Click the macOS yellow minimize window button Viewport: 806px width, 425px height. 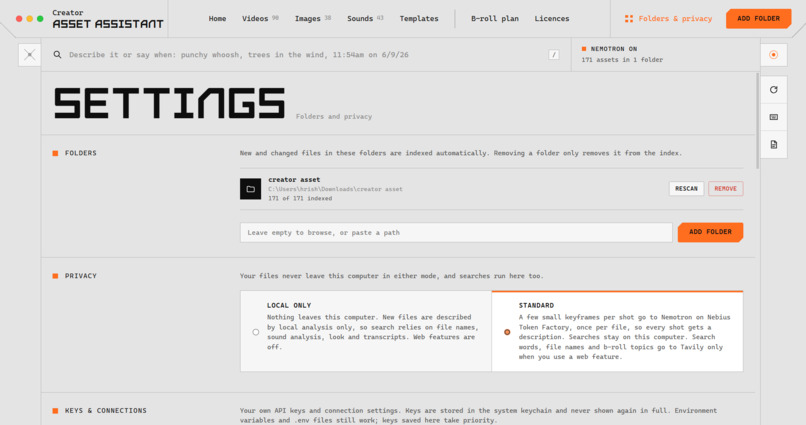point(29,19)
